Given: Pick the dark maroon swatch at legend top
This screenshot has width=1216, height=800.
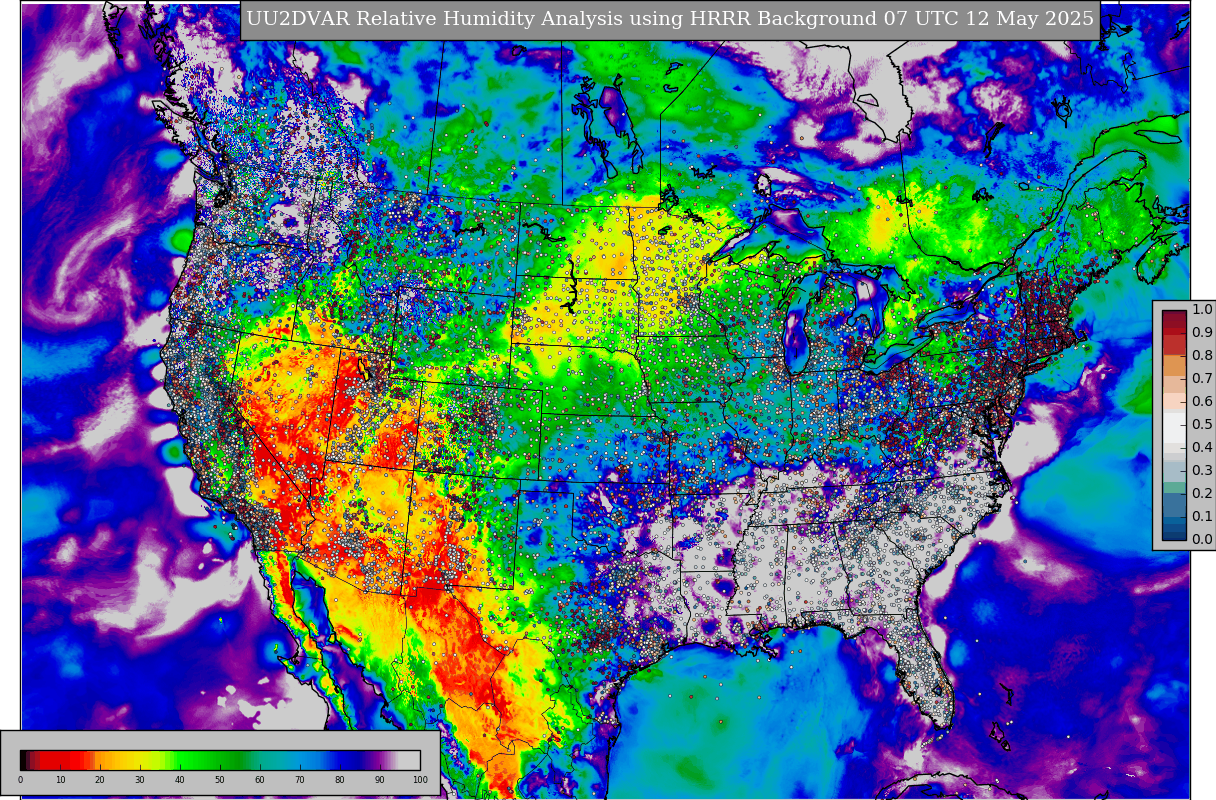Looking at the screenshot, I should pos(1174,321).
